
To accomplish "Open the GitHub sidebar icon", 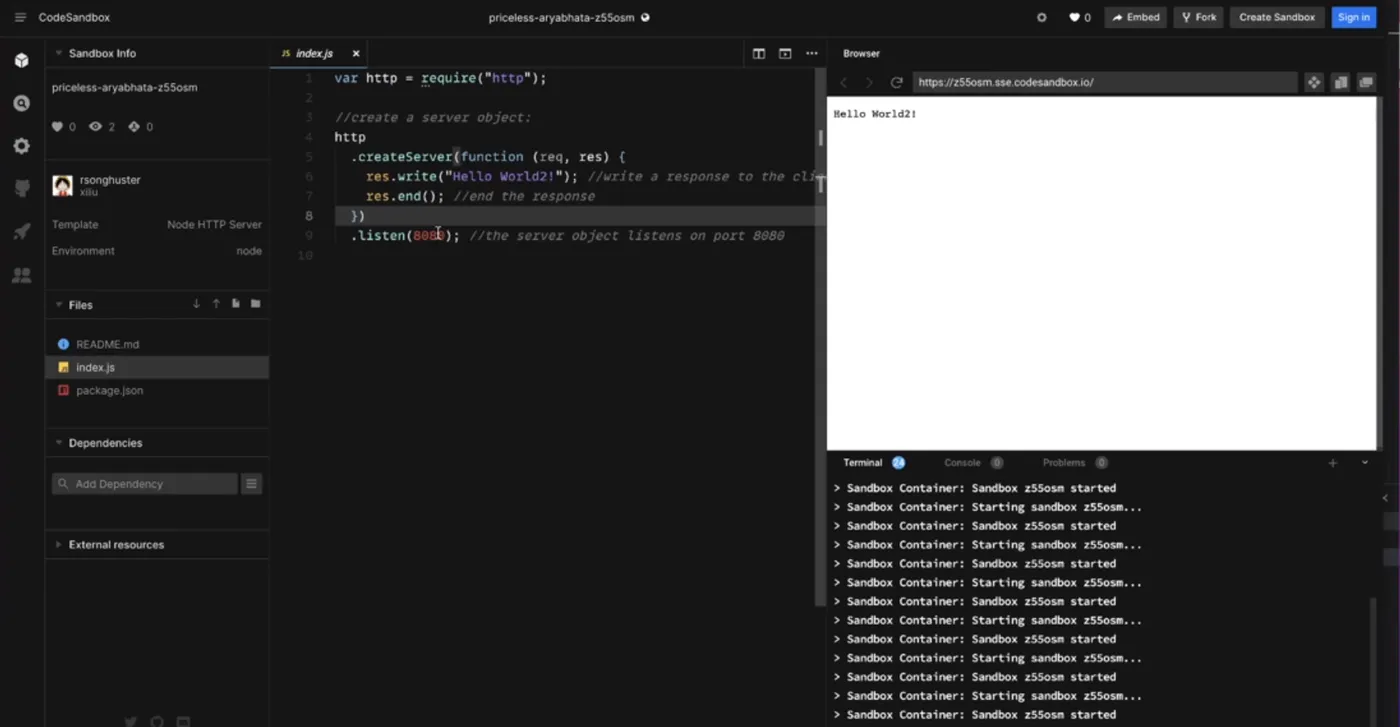I will tap(21, 189).
